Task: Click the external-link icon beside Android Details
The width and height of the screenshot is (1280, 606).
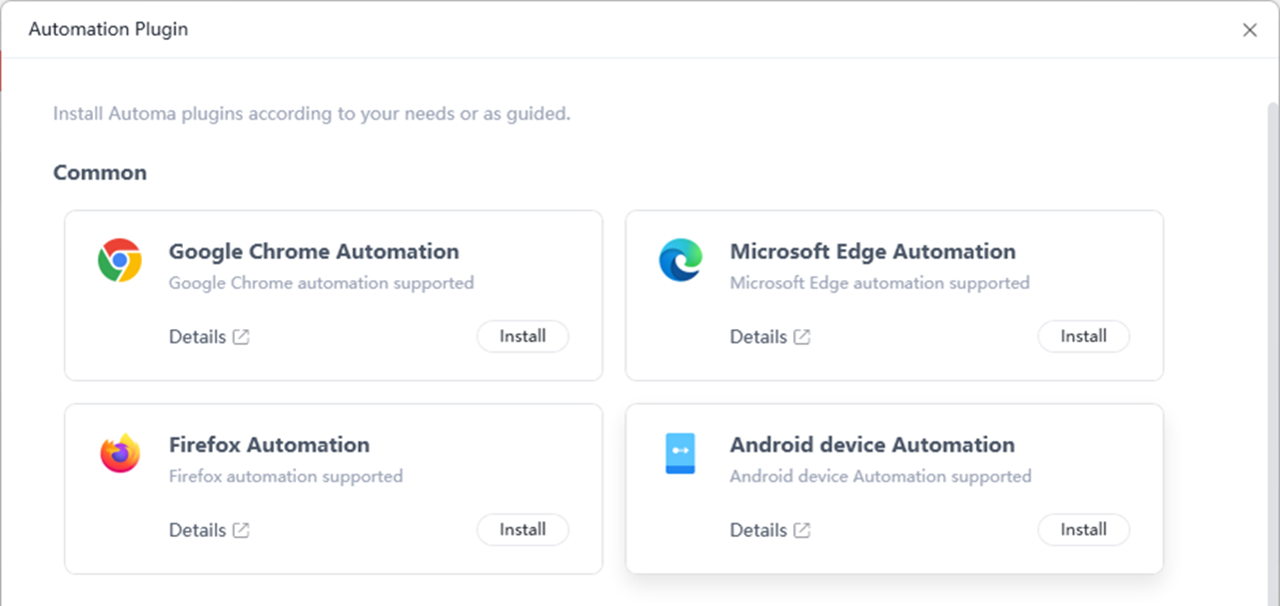Action: click(x=803, y=530)
